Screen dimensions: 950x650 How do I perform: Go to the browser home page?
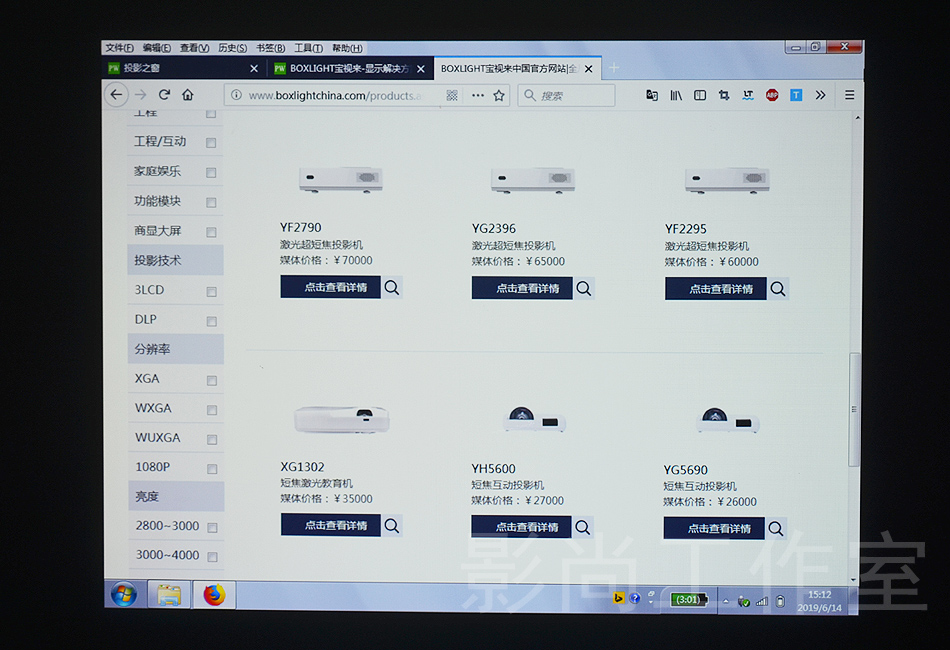188,95
